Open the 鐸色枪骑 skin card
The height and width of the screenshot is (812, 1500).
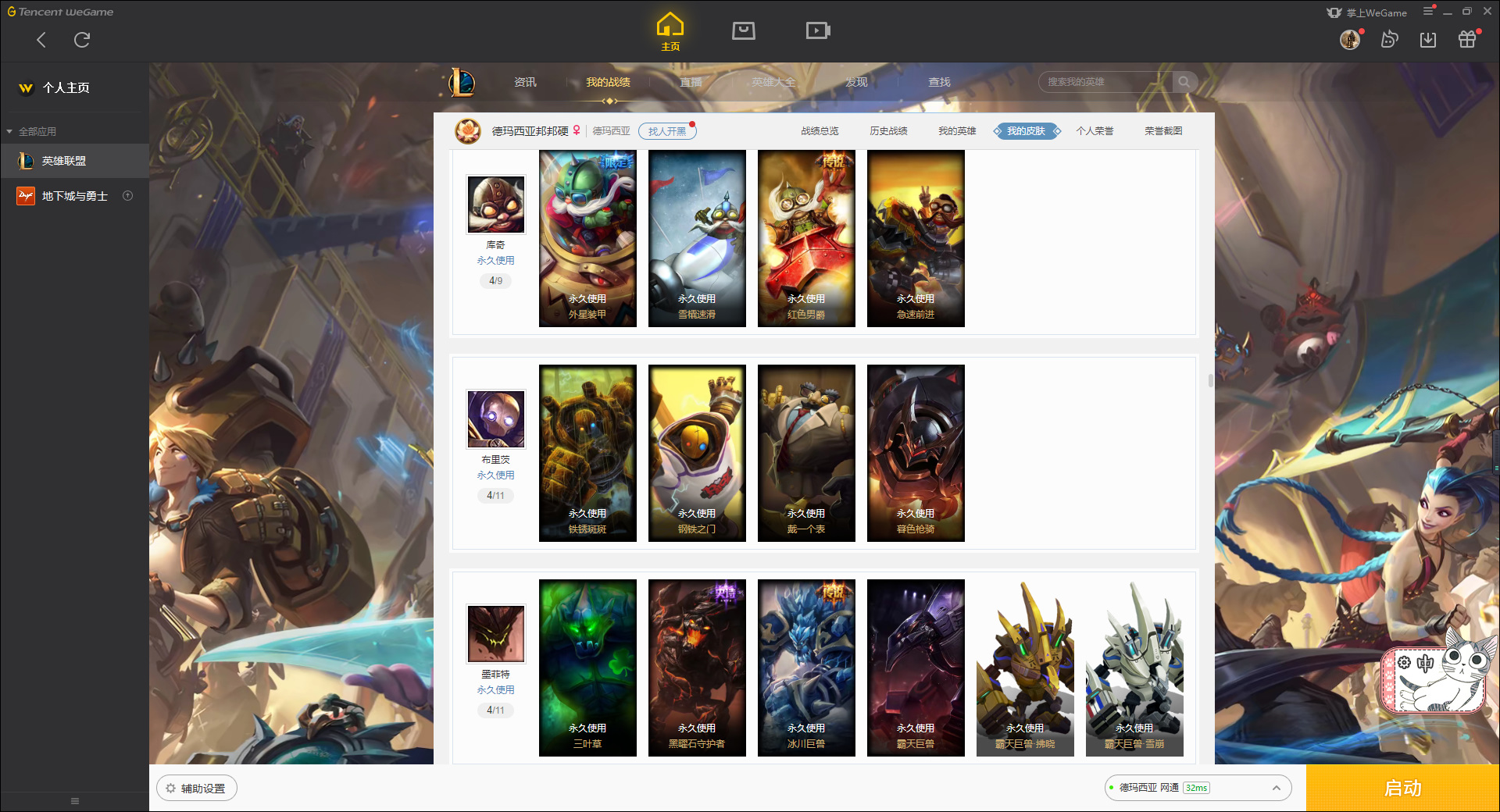[x=916, y=453]
